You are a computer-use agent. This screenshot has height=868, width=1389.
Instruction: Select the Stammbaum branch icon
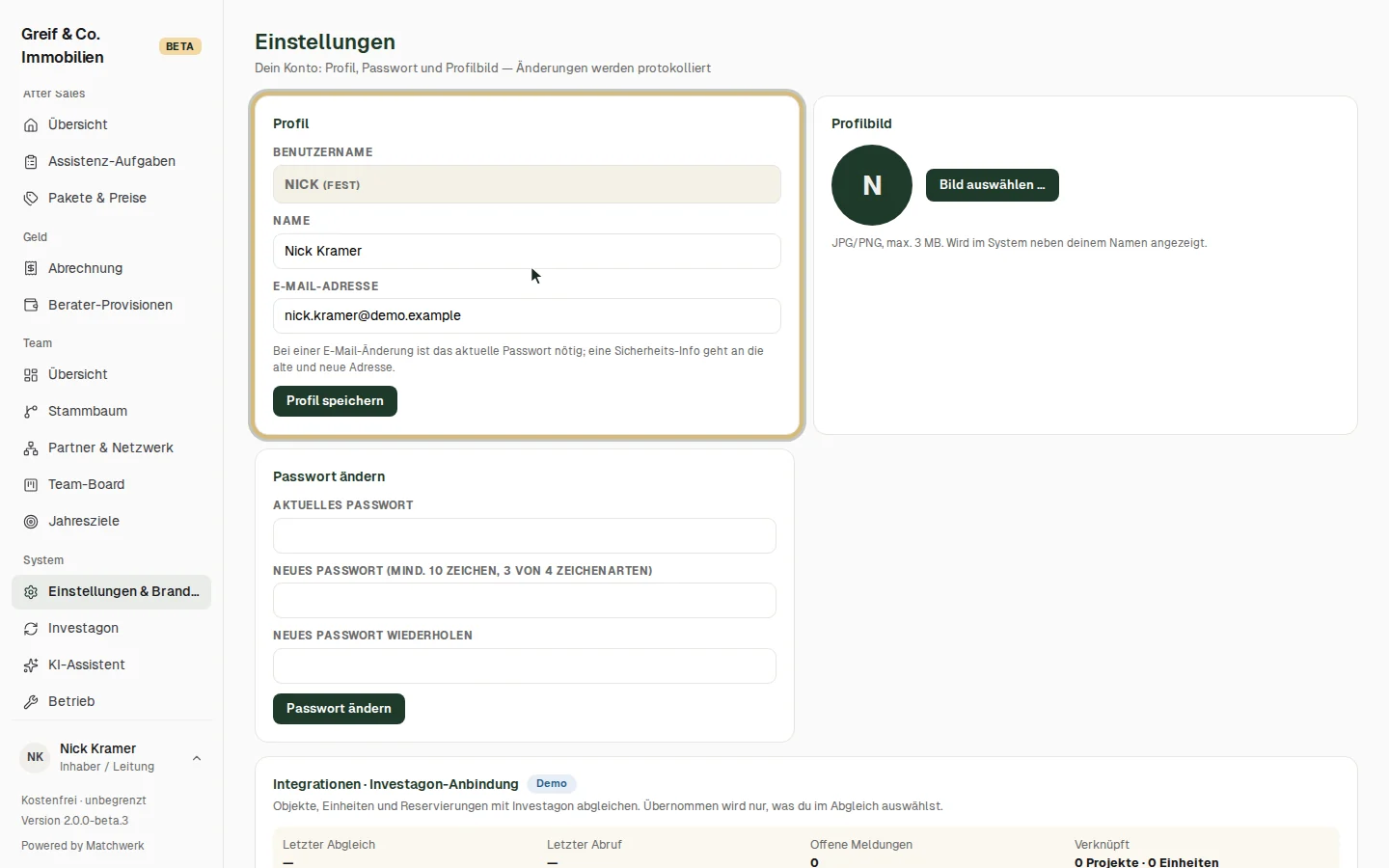click(x=31, y=412)
